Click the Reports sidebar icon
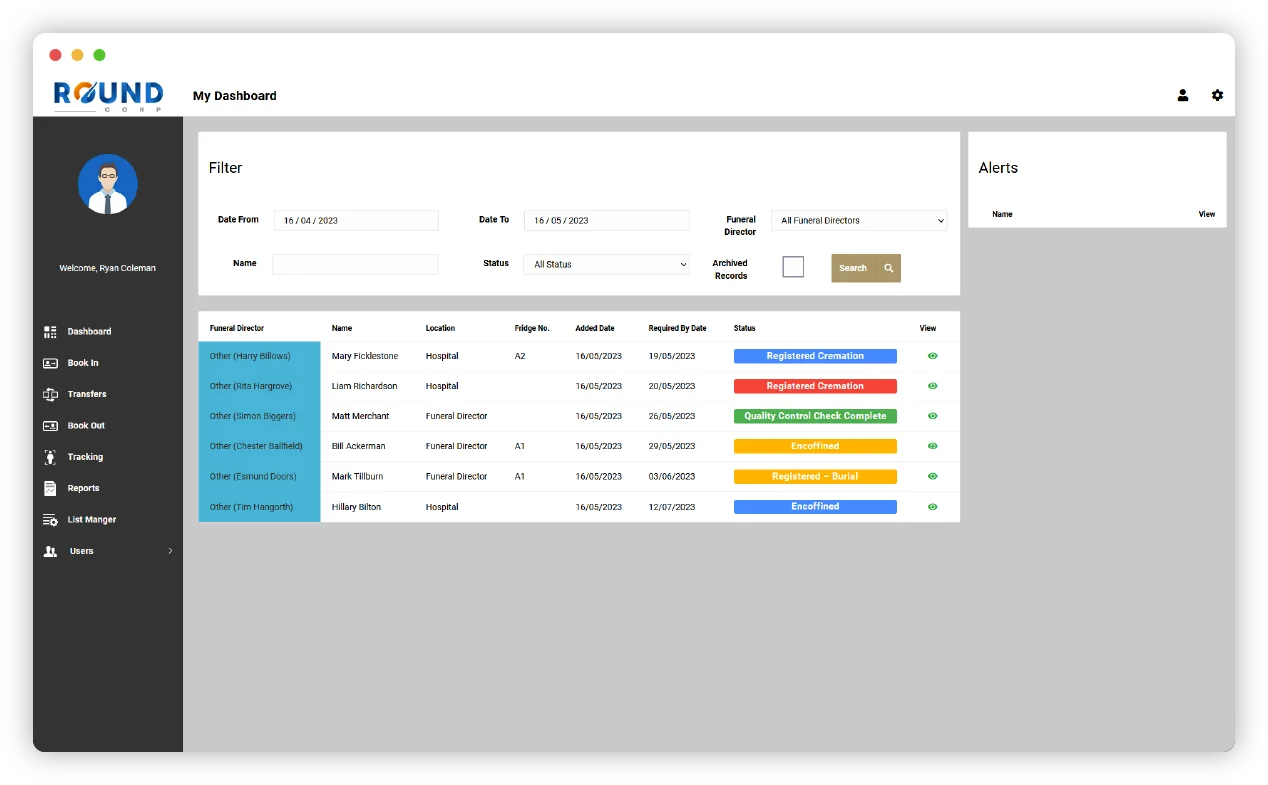The height and width of the screenshot is (785, 1268). (50, 488)
